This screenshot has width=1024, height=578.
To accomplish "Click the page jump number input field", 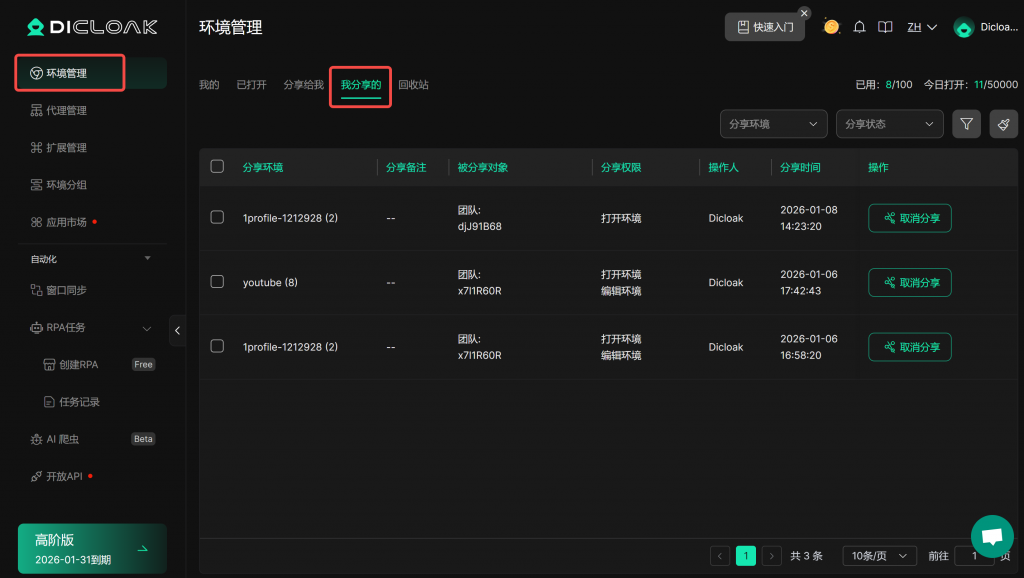I will (x=974, y=556).
